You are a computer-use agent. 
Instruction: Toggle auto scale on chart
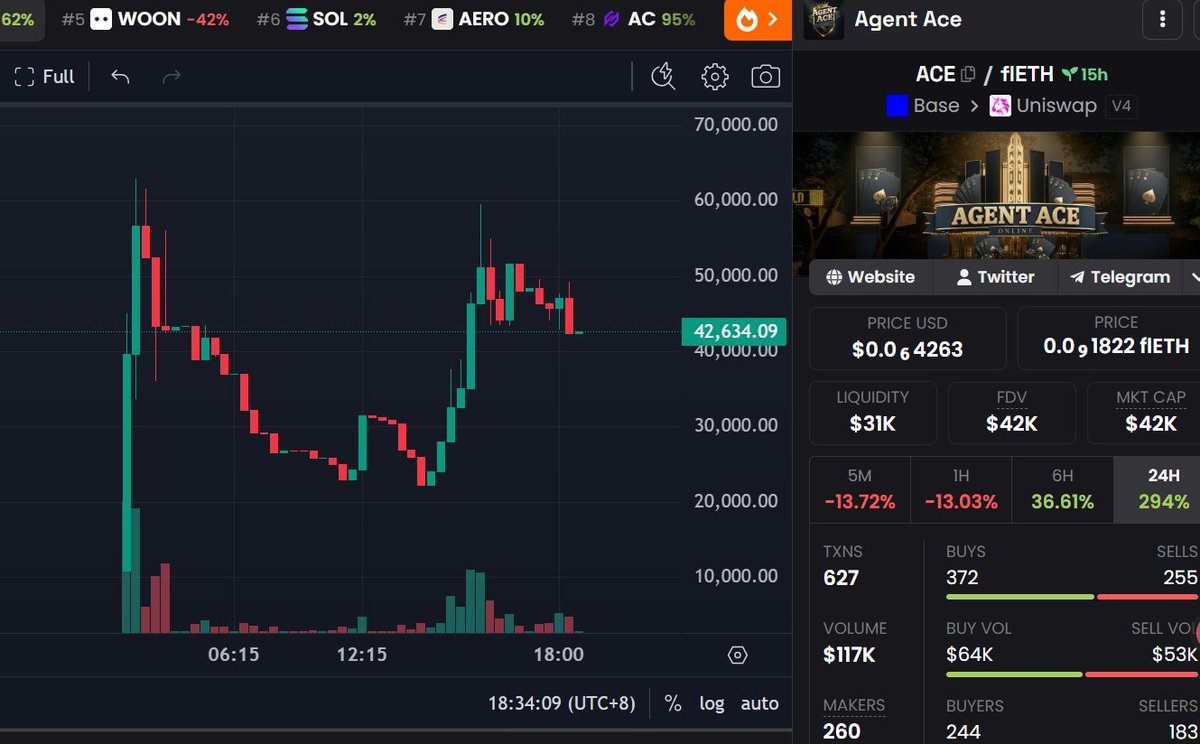pos(760,704)
